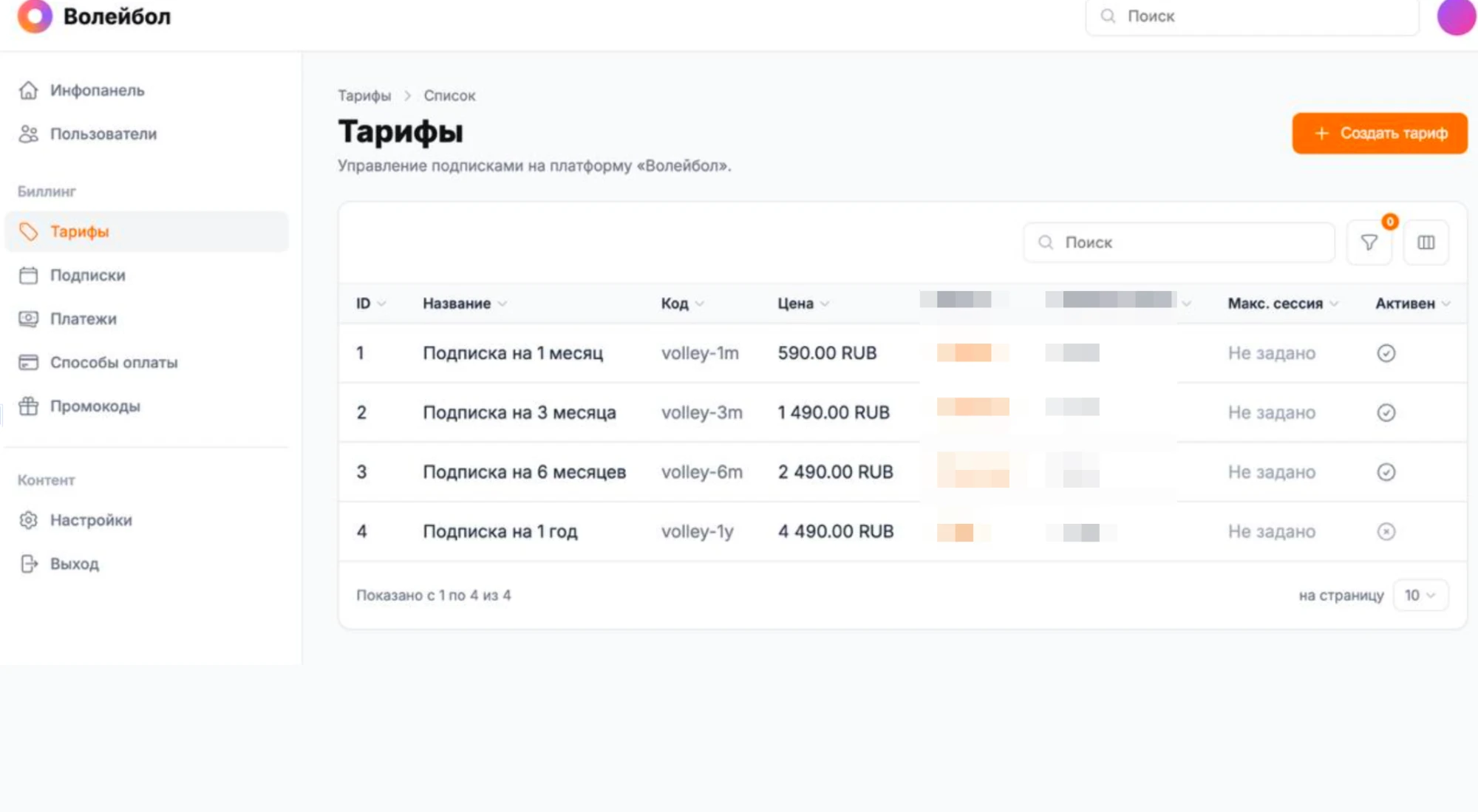Toggle active status for Подписка на 1 месяц

click(x=1386, y=353)
